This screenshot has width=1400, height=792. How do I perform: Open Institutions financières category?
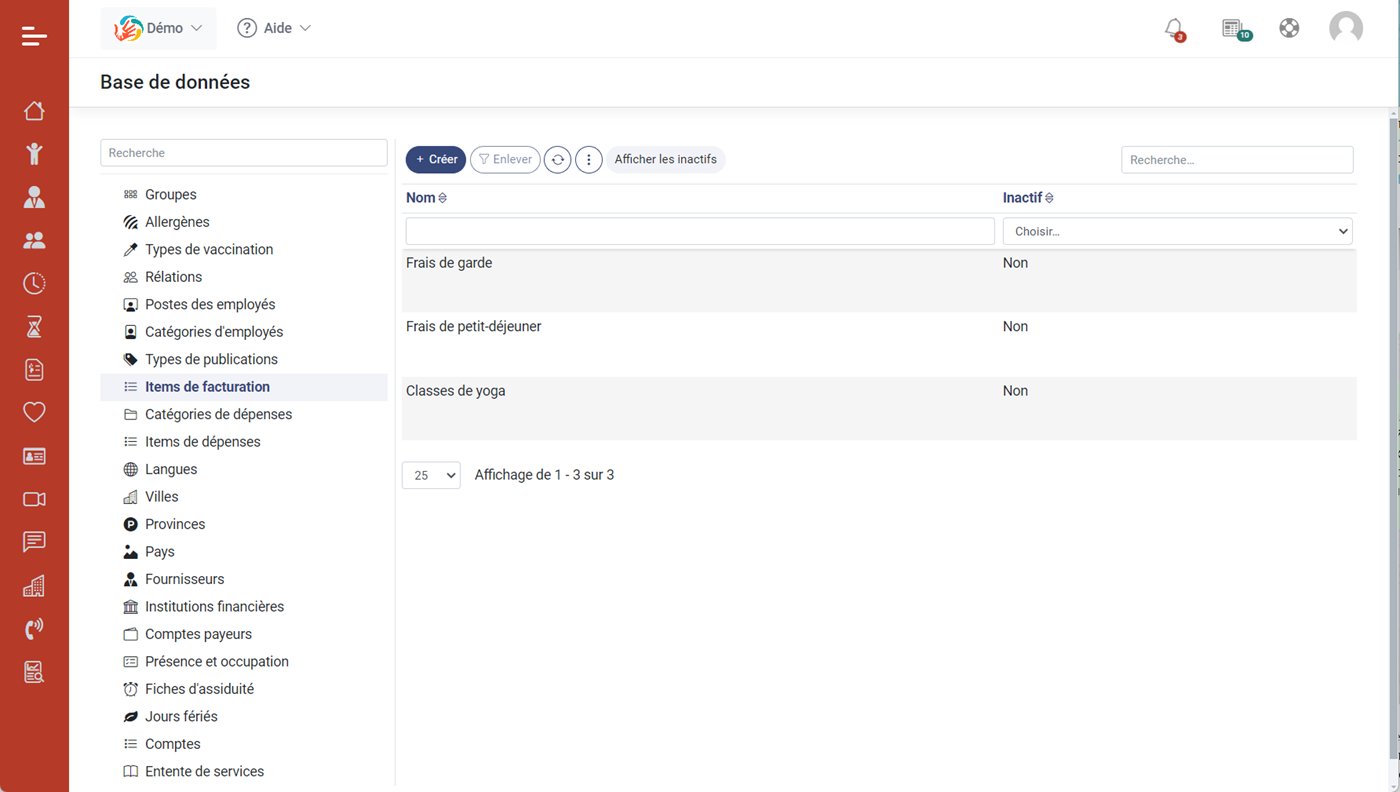point(214,607)
